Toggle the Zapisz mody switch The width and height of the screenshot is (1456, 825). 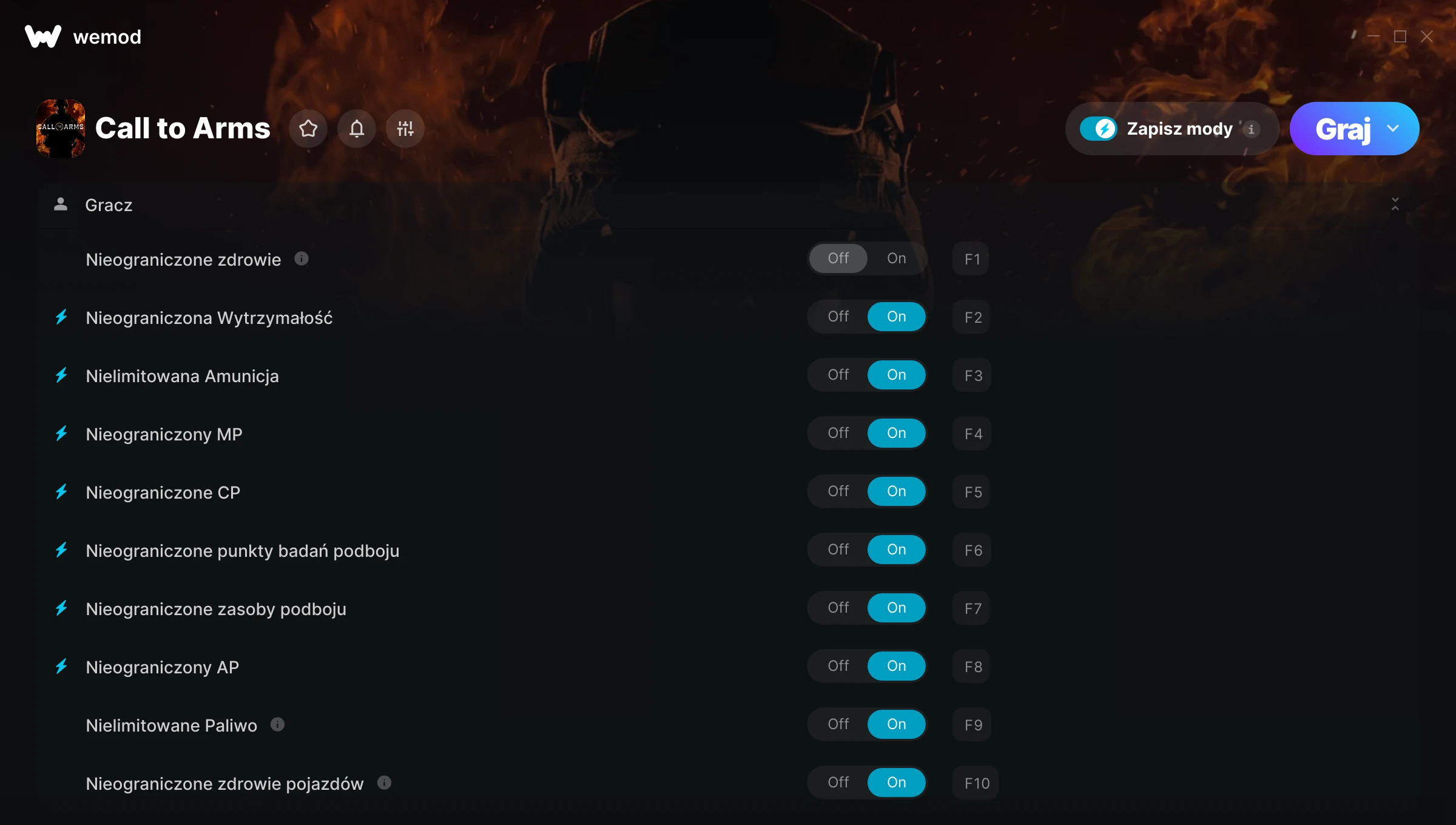(1098, 129)
